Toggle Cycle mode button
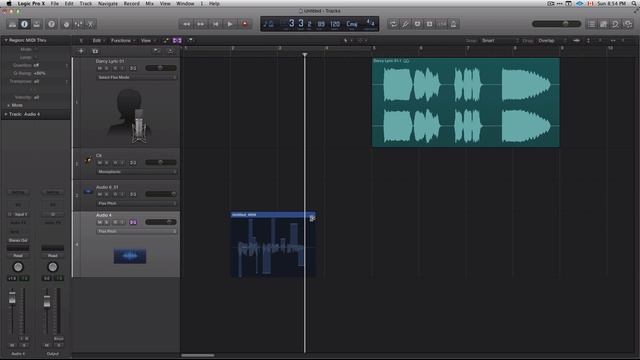This screenshot has width=640, height=360. pos(393,24)
